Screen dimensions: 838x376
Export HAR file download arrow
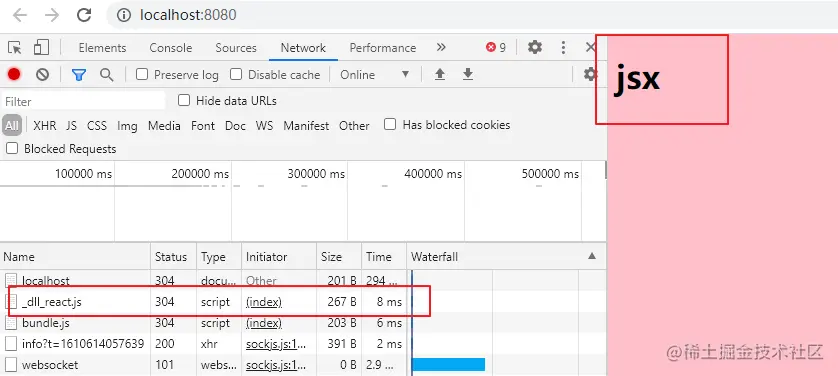468,74
